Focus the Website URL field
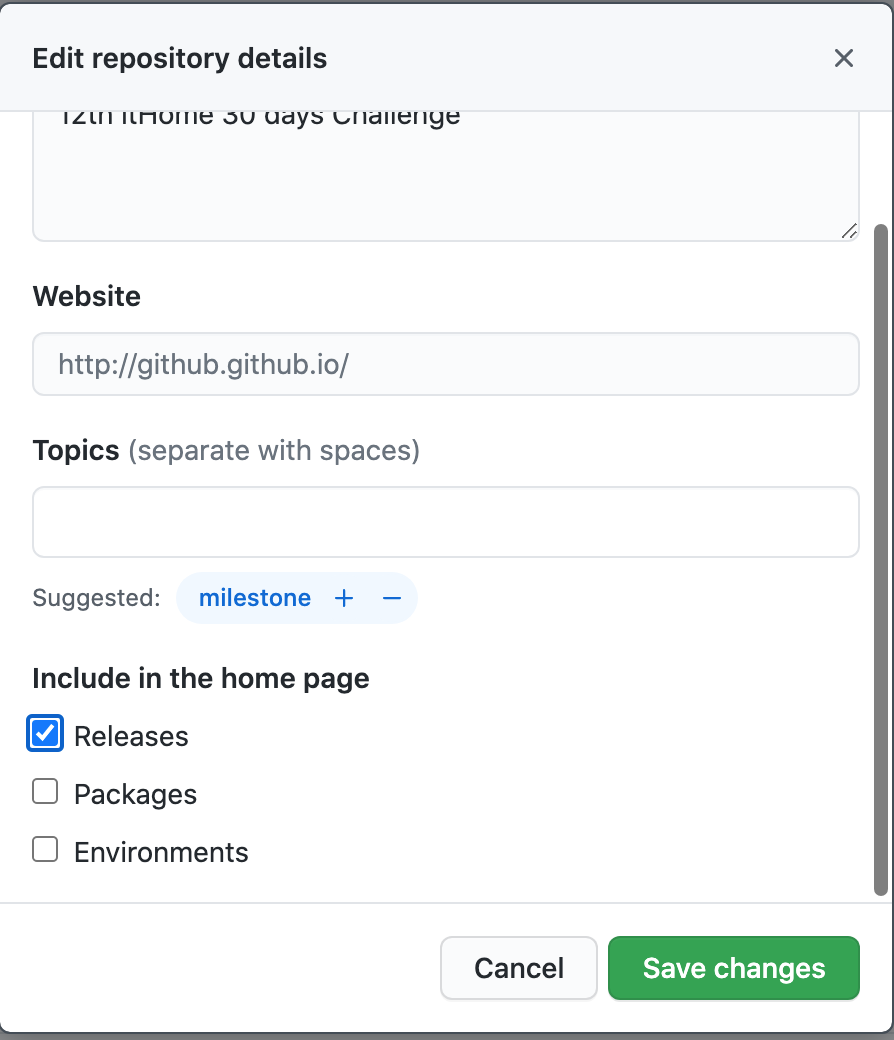 (x=446, y=364)
